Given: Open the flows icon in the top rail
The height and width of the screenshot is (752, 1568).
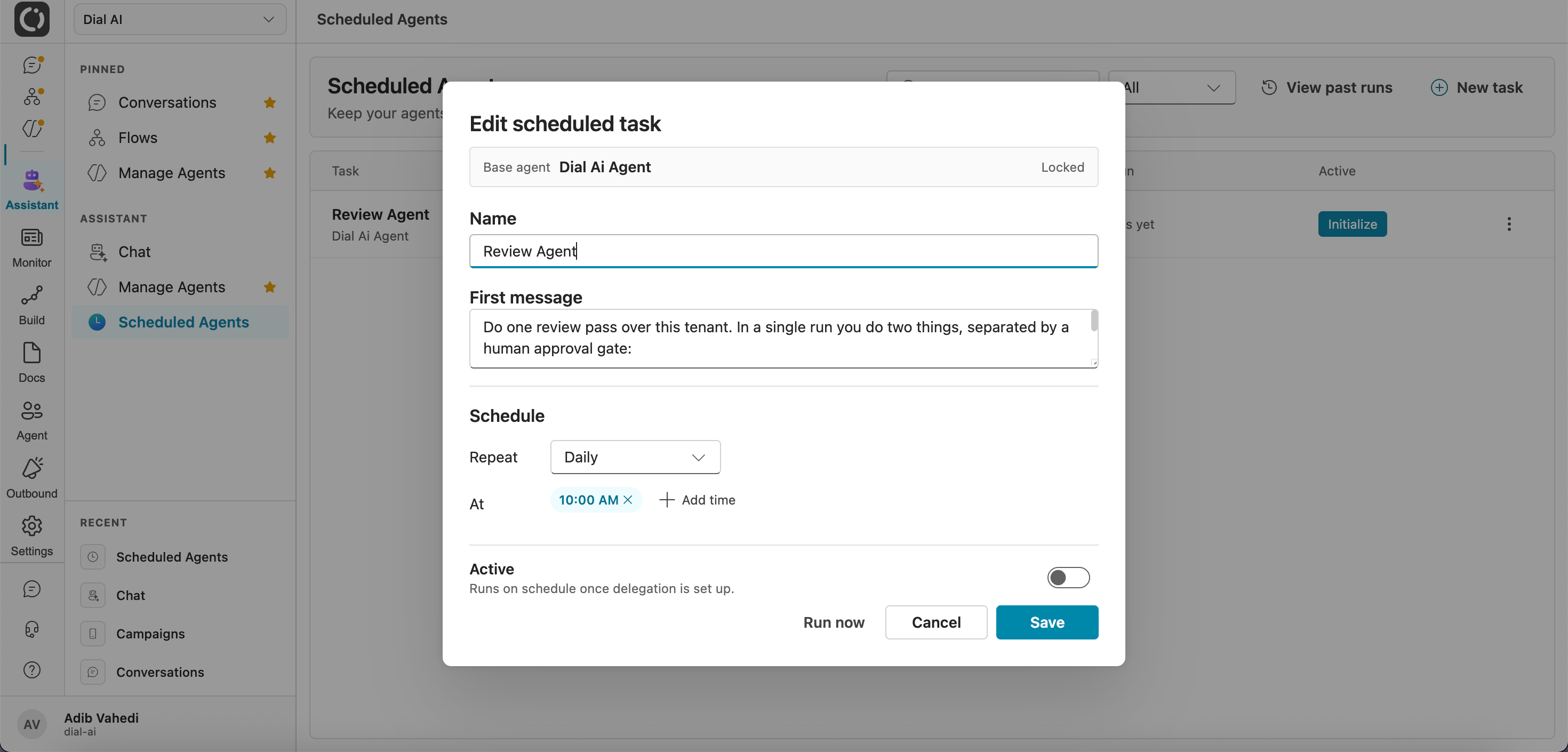Looking at the screenshot, I should click(31, 96).
